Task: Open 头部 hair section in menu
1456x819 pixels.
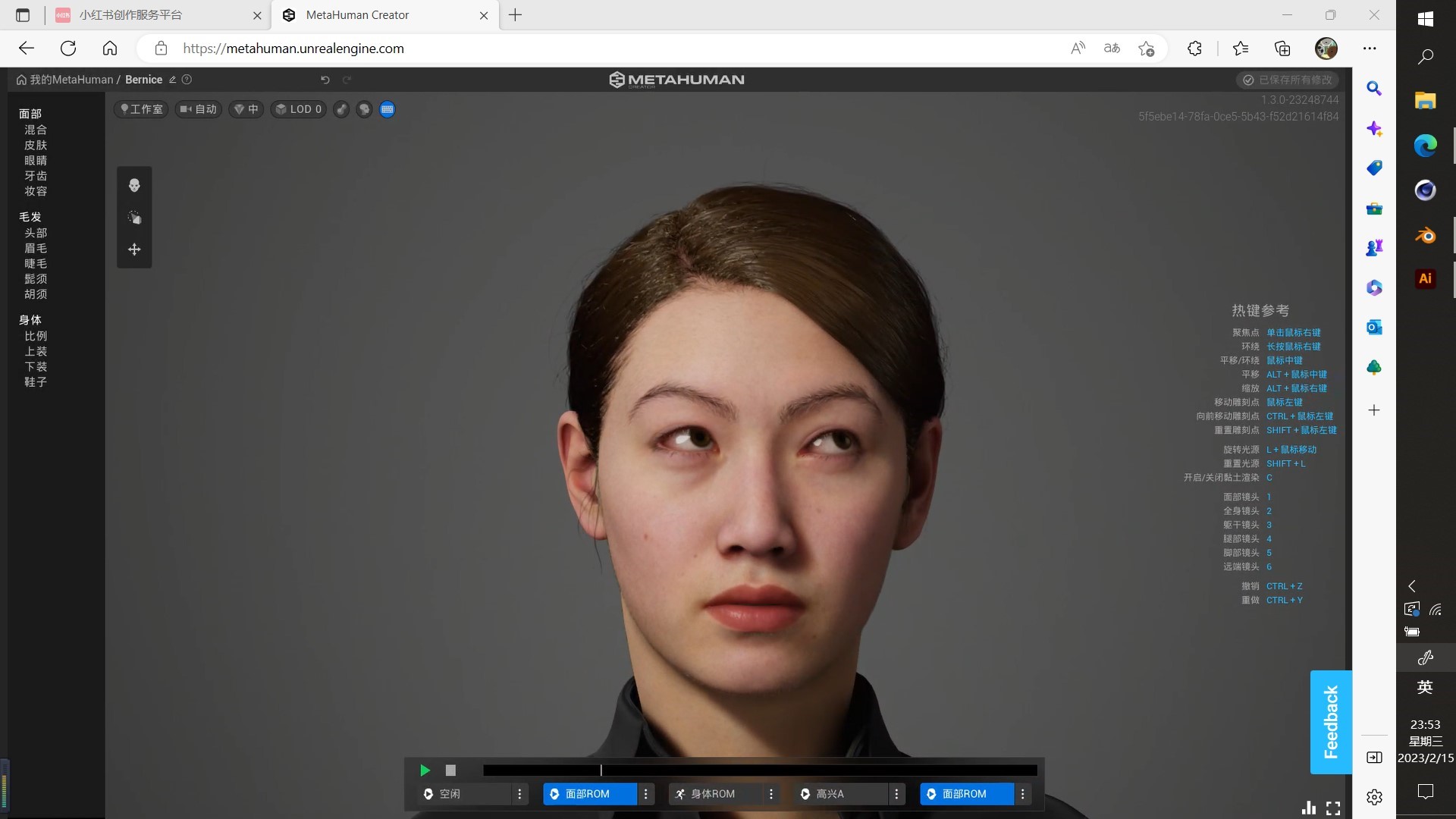Action: (36, 233)
